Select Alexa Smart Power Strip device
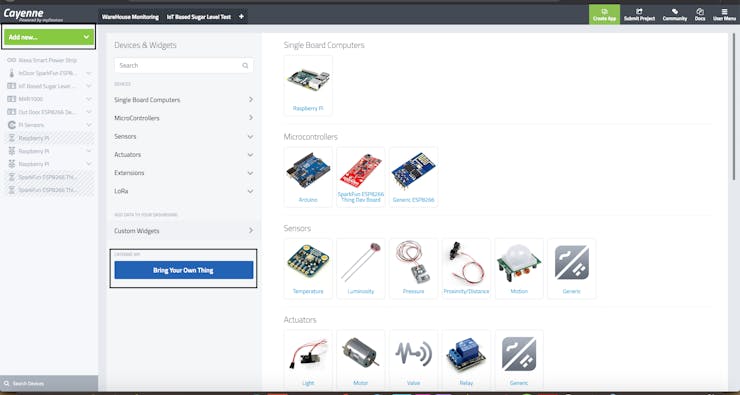740x395 pixels. point(47,60)
